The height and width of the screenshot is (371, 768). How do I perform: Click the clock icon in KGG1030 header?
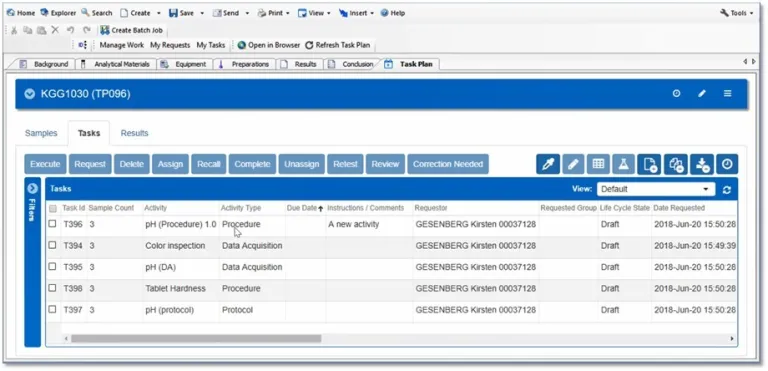[676, 94]
